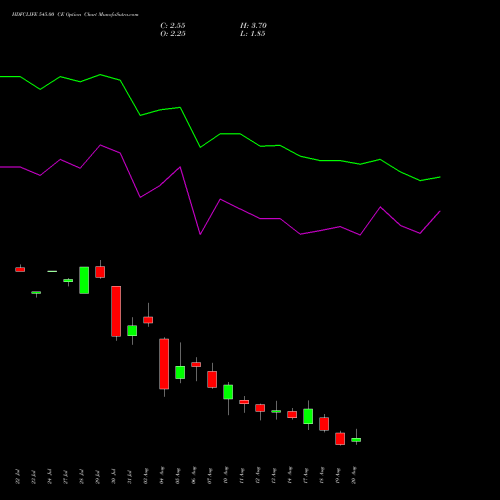
Task: Click the 28 Jul date label
Action: pos(82,477)
